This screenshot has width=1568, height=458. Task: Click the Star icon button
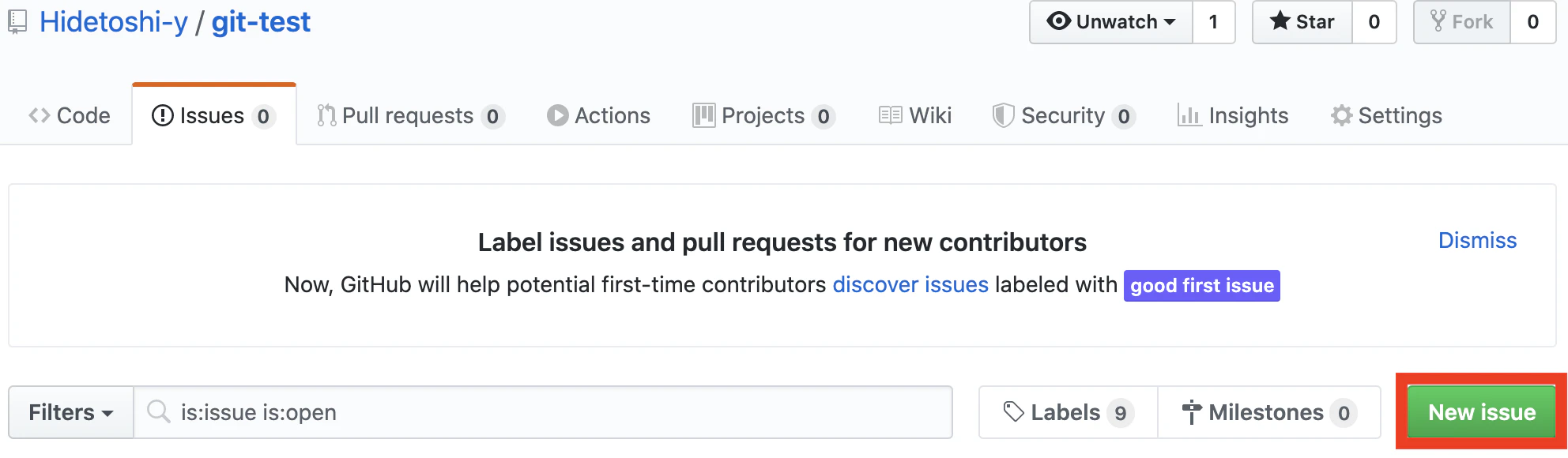point(1302,22)
